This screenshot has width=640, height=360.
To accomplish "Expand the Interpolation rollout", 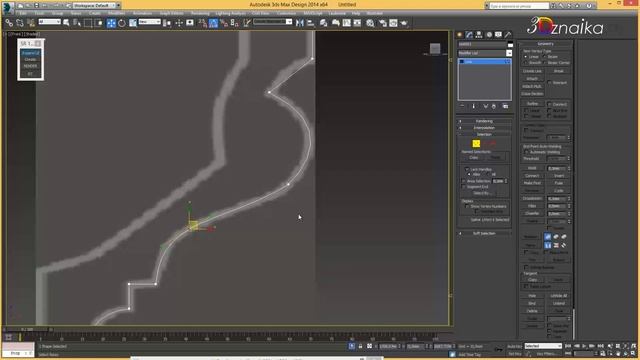I will tap(484, 128).
